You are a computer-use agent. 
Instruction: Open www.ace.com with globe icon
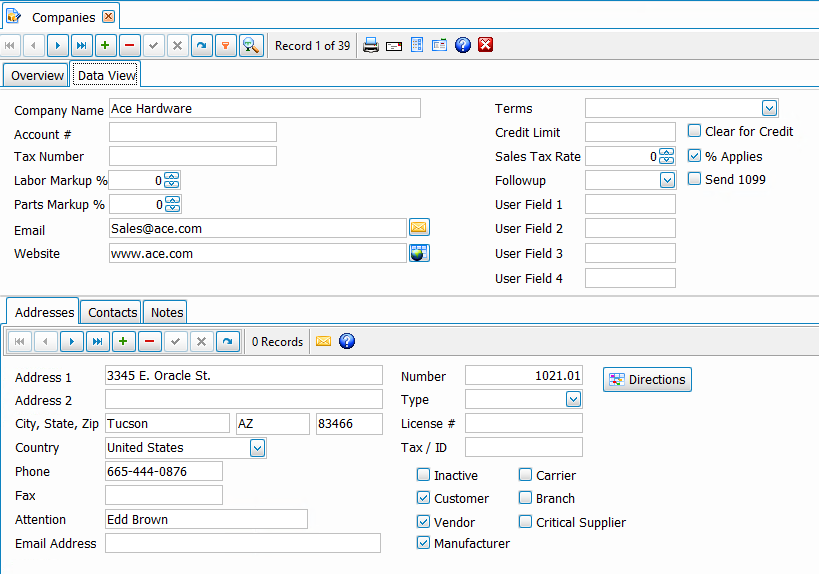click(419, 253)
